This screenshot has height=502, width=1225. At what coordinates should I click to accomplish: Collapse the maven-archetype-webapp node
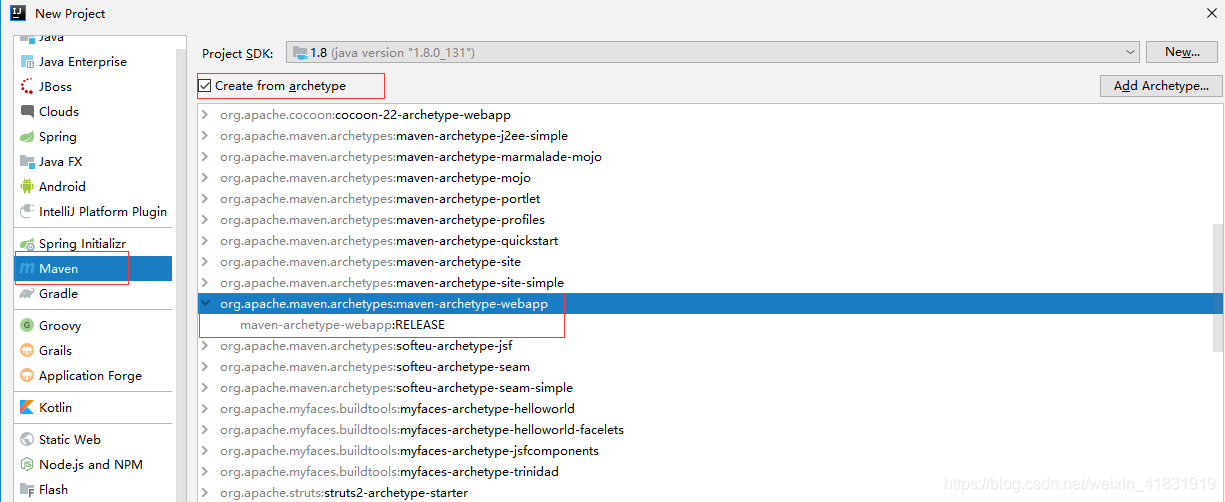205,304
